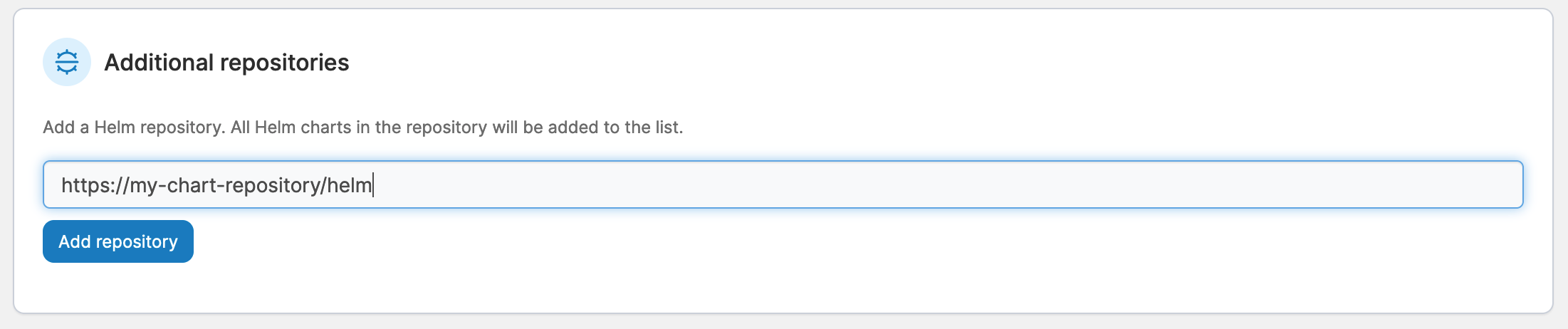Click the "Additional repositories" heading
The width and height of the screenshot is (1568, 329).
(226, 63)
